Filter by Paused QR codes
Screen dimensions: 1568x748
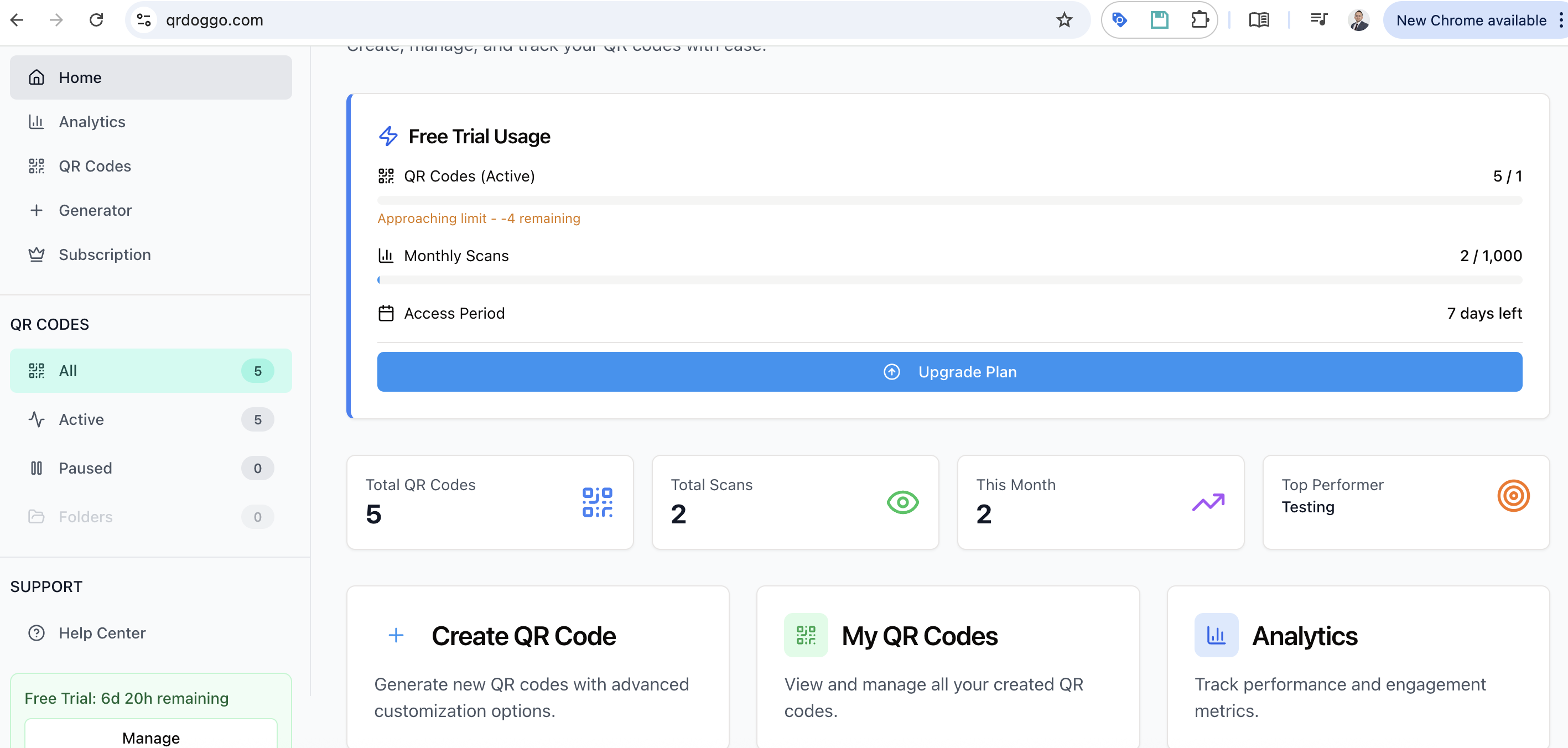[x=151, y=468]
